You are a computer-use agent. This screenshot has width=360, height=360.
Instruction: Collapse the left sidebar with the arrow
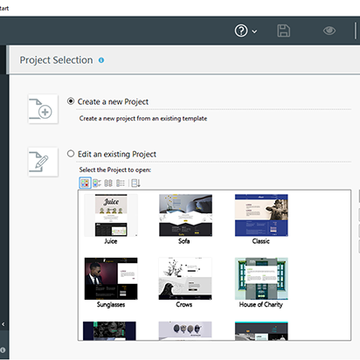pos(3,324)
